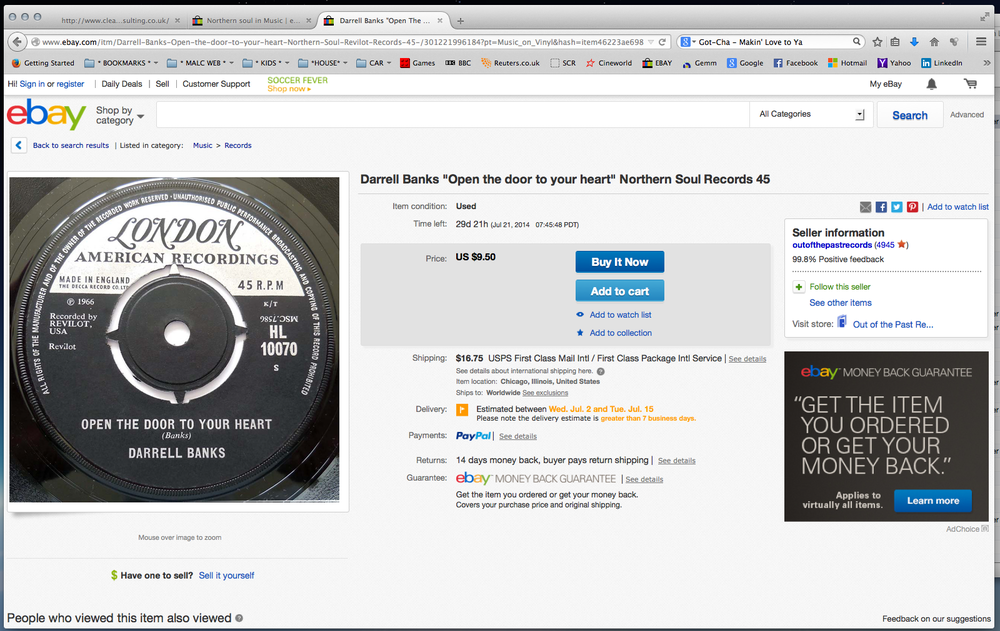Open My eBay menu
This screenshot has width=1000, height=631.
tap(886, 84)
